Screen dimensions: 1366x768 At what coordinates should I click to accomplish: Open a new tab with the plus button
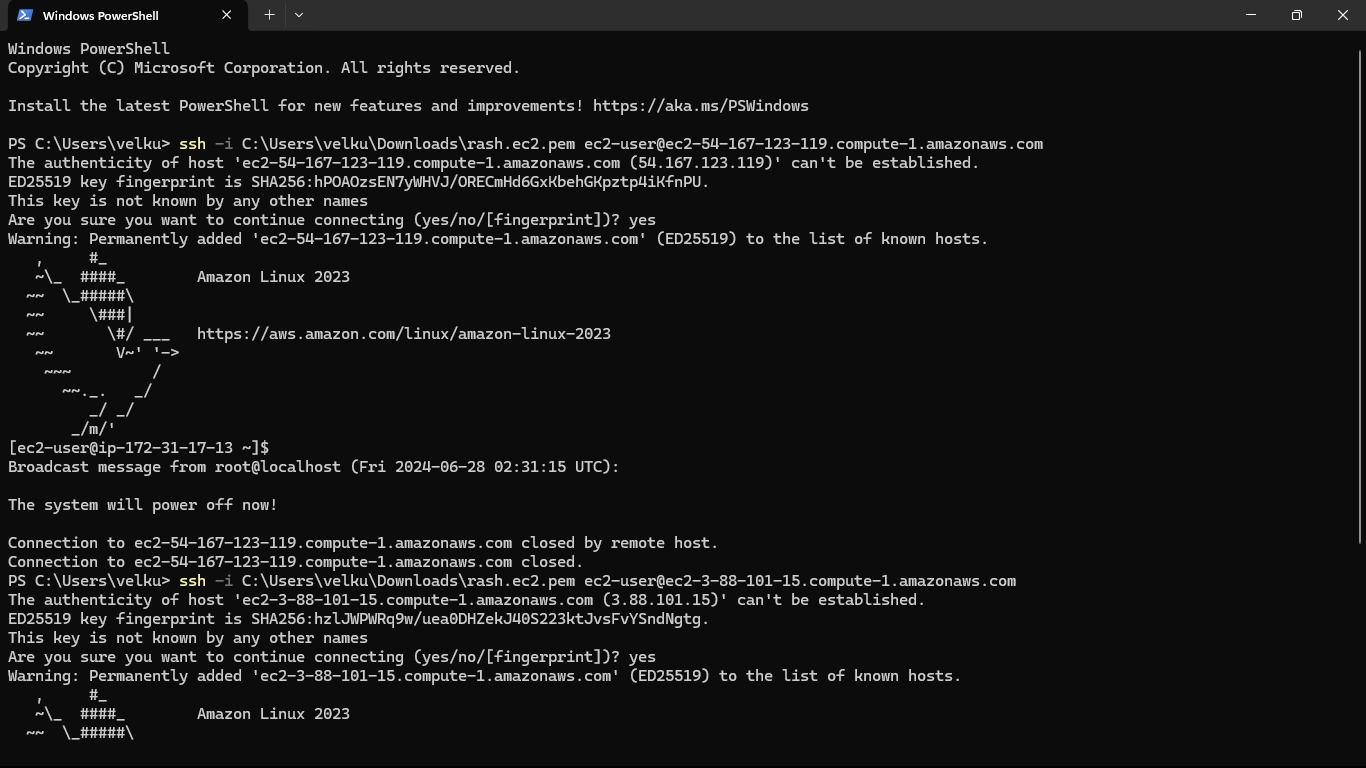(x=269, y=15)
